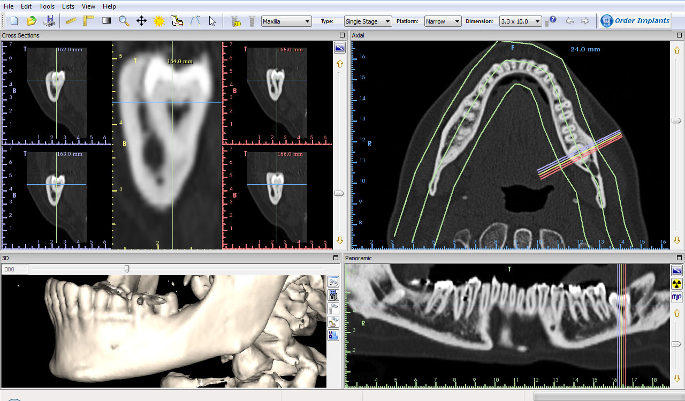Click the fourth 3D view side toolbar icon
Image resolution: width=685 pixels, height=401 pixels.
click(x=333, y=322)
